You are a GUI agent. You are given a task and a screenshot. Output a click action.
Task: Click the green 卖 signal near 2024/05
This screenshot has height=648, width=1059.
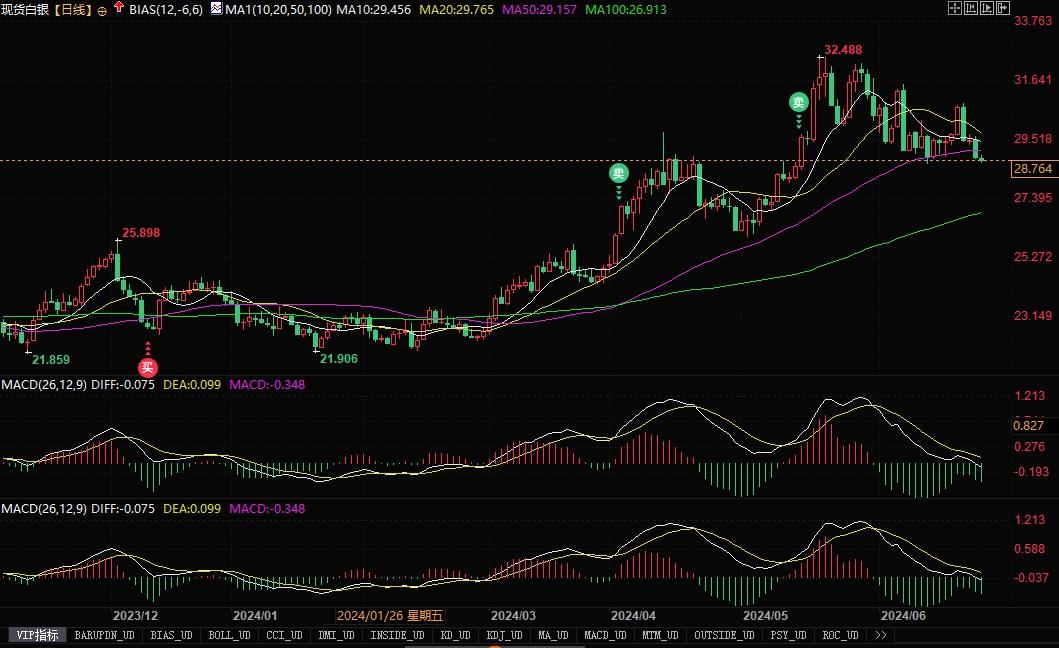798,101
